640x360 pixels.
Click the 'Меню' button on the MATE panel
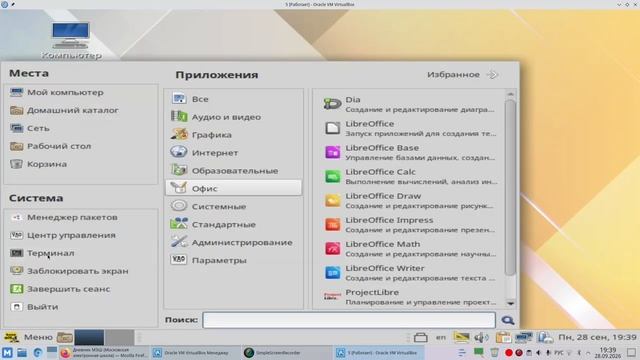click(28, 337)
